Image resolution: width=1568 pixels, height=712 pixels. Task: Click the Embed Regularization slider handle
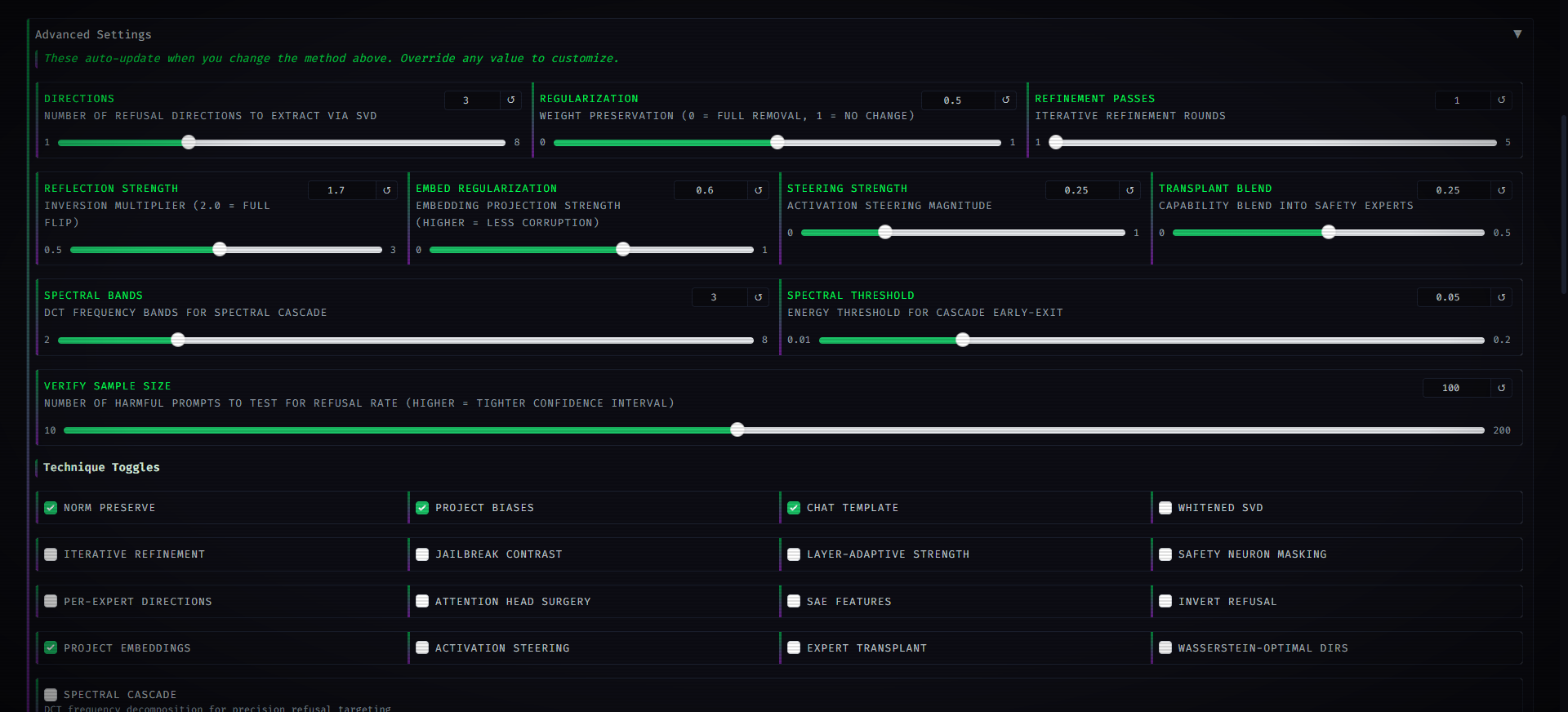pyautogui.click(x=623, y=249)
